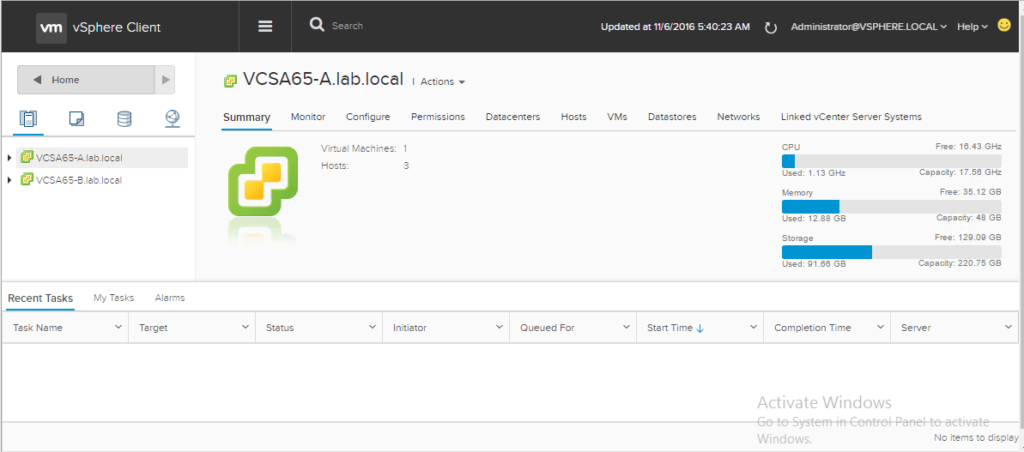Open Initiator column dropdown

pyautogui.click(x=500, y=327)
